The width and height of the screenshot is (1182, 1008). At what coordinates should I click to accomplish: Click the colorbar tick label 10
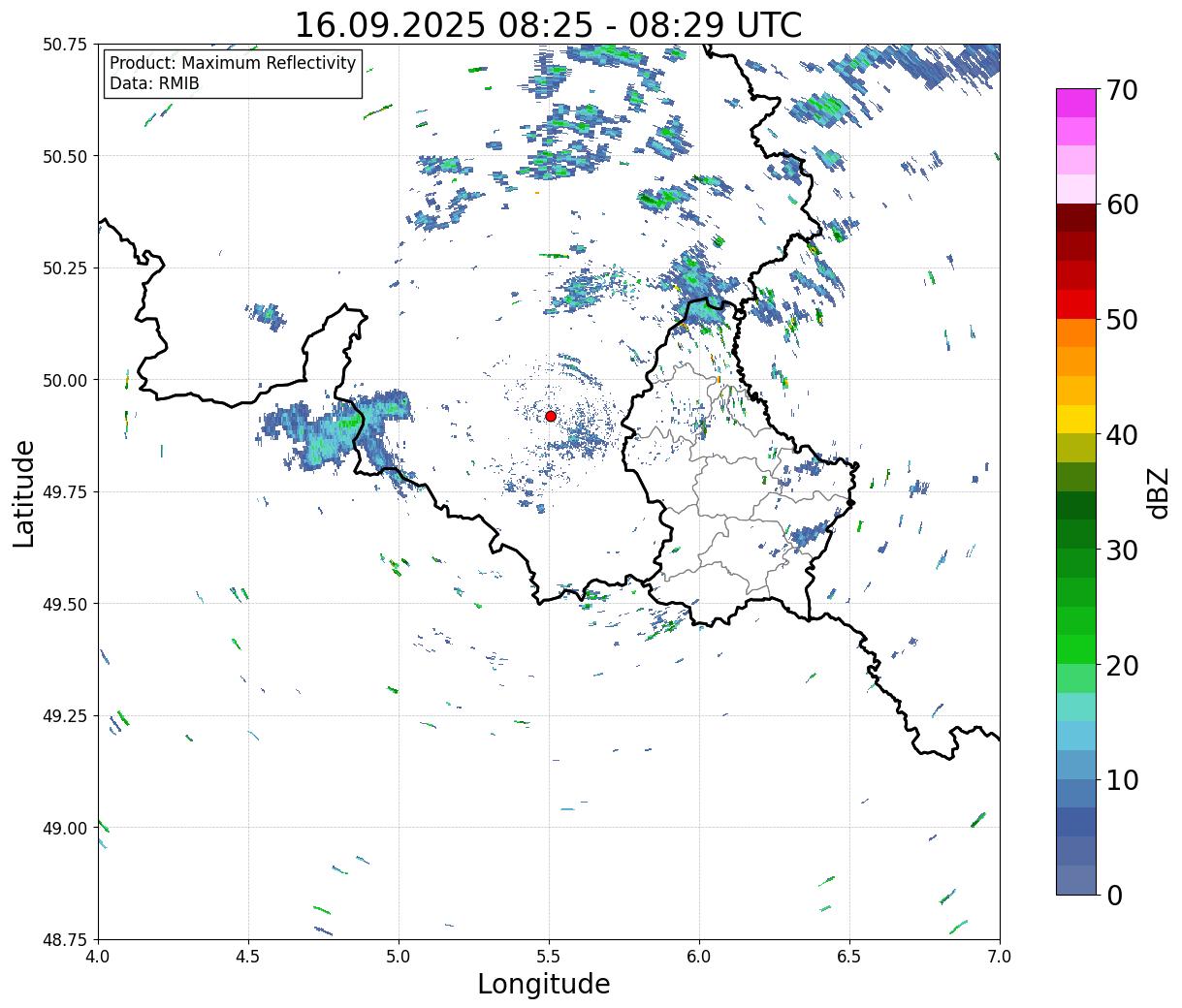click(x=1122, y=780)
